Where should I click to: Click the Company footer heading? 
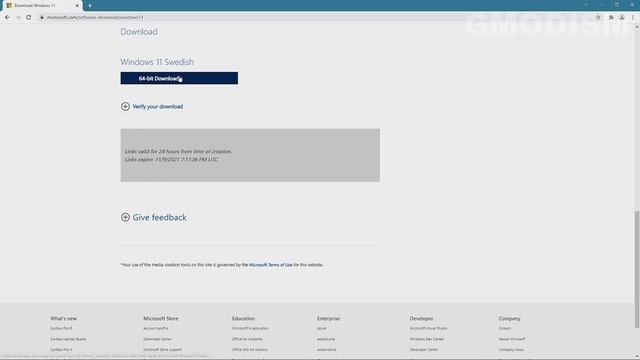click(x=510, y=318)
